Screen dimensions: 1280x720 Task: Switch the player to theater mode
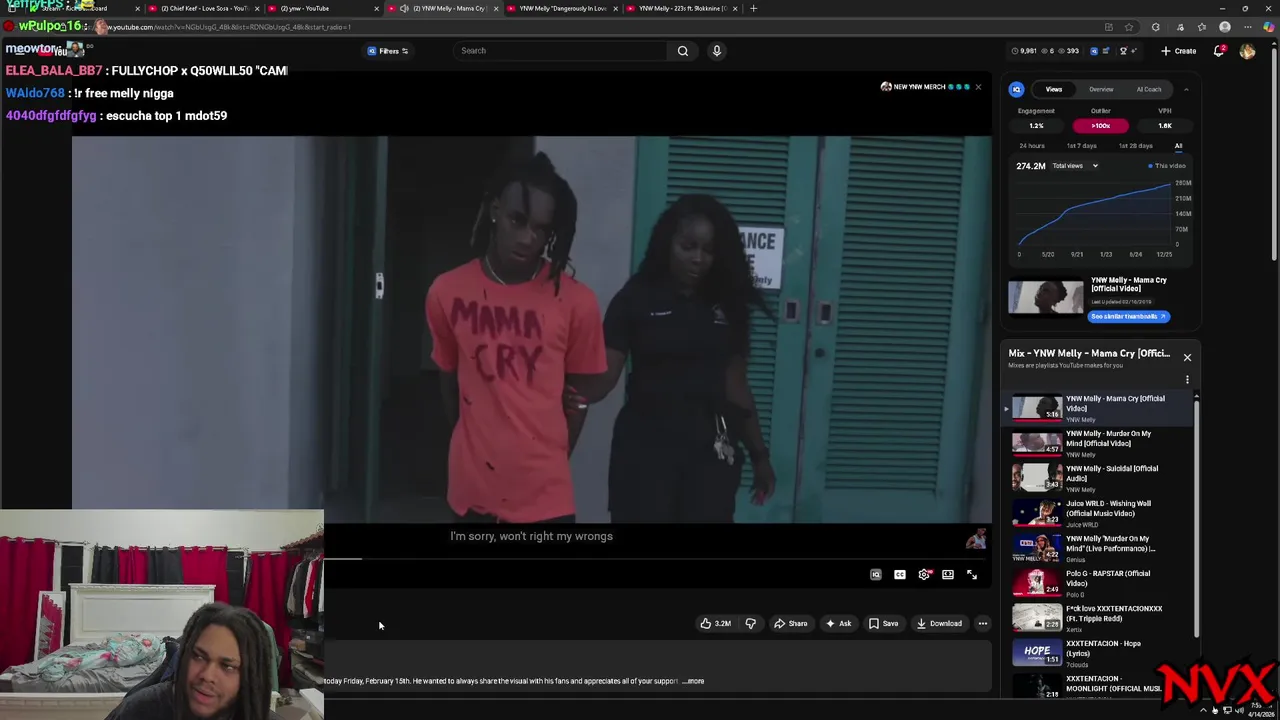[948, 575]
